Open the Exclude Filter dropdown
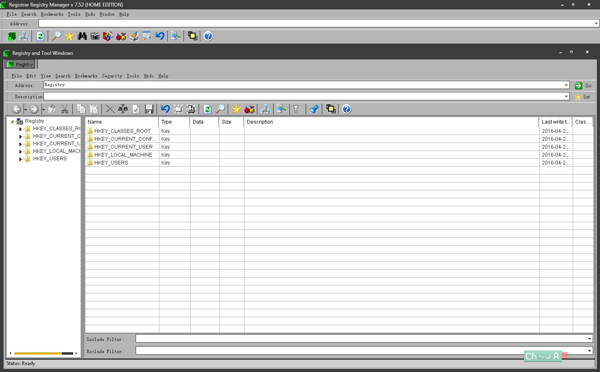Viewport: 600px width, 372px height. (589, 351)
